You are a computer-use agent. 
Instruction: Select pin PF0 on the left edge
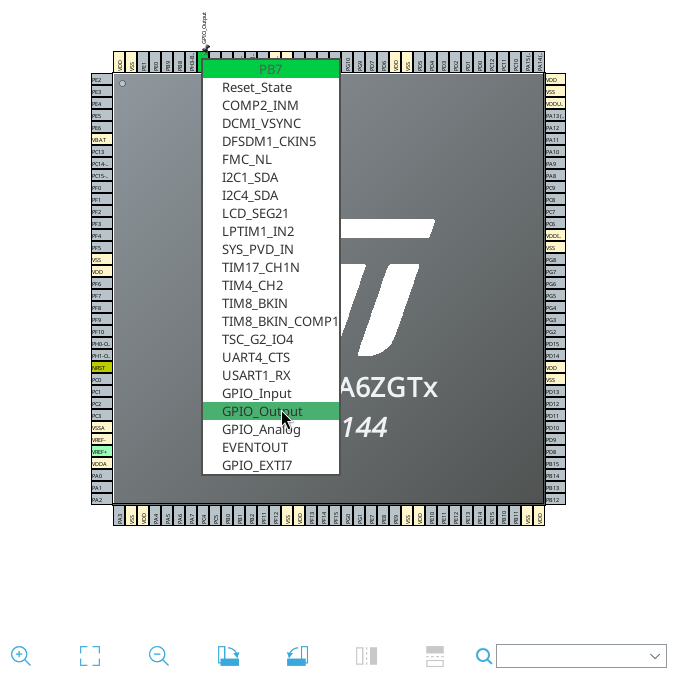pyautogui.click(x=101, y=188)
